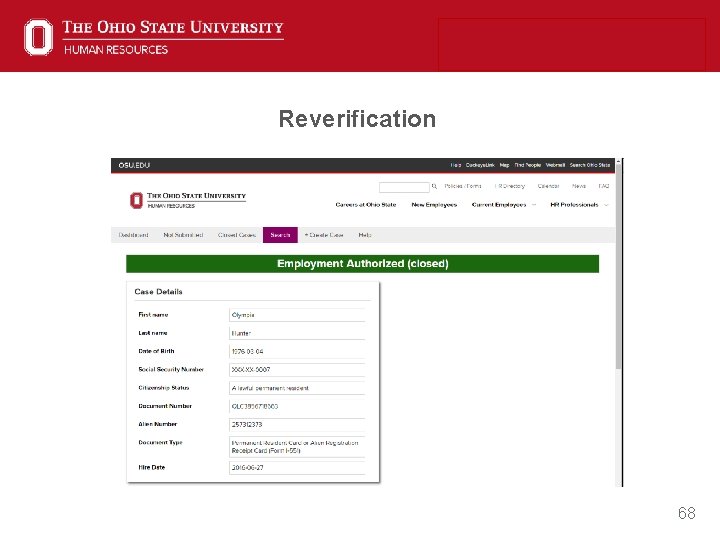Click the Help link in dark top bar

(x=456, y=165)
